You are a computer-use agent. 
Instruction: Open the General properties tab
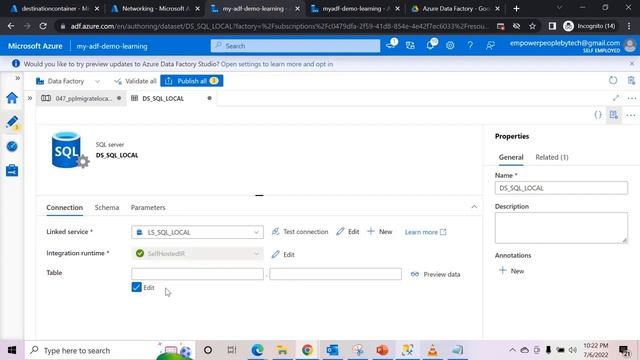pos(511,157)
